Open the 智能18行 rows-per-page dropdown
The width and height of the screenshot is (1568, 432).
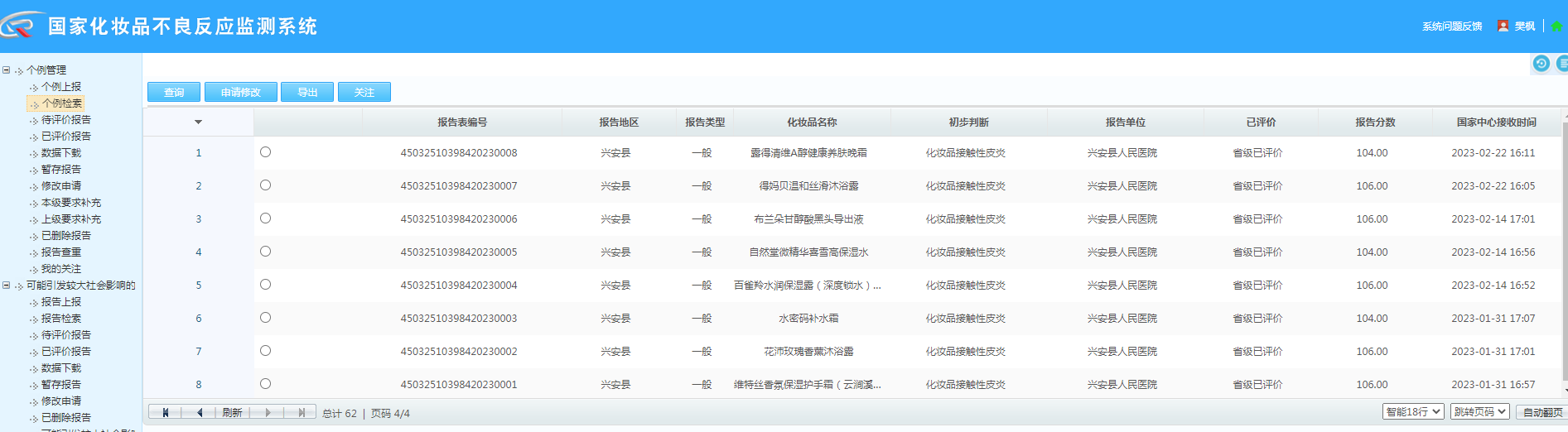click(1413, 412)
